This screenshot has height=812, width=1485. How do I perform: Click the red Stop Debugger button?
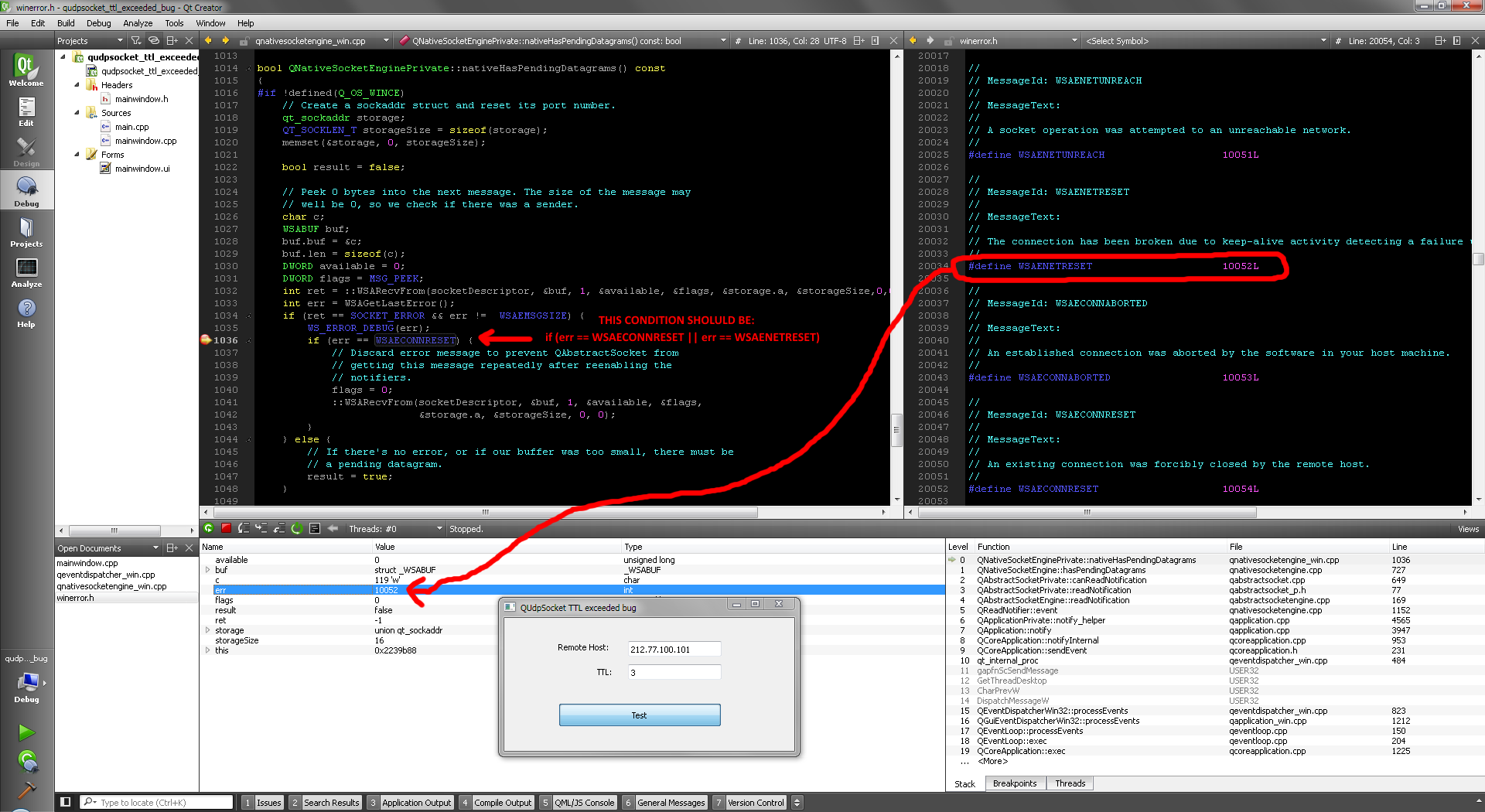(226, 528)
